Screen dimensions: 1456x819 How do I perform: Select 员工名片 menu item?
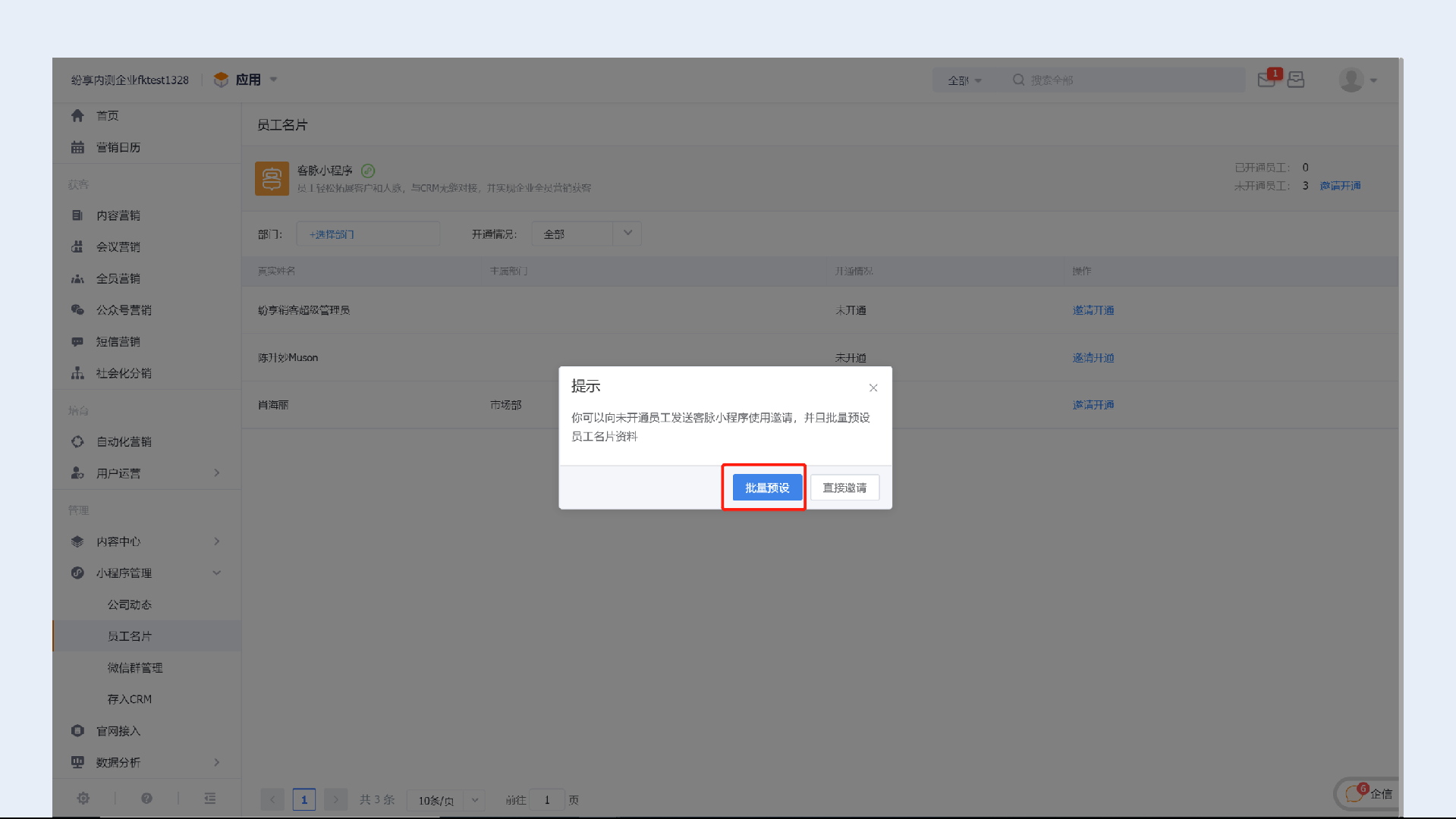[130, 636]
